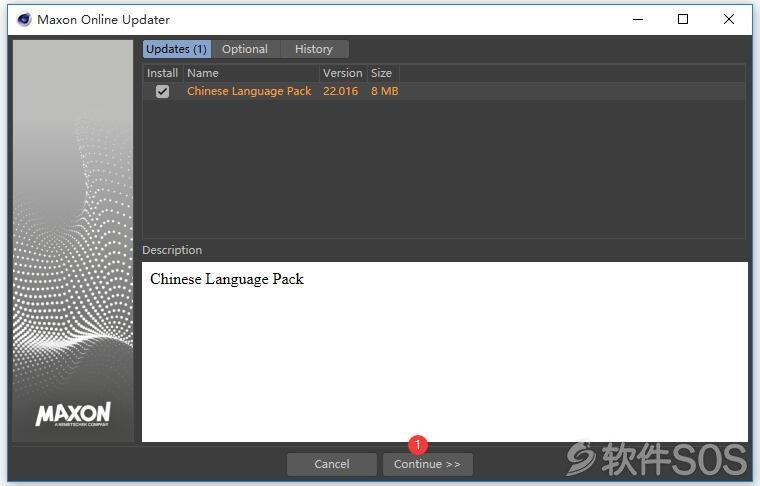Click the Version column header
The image size is (760, 486).
343,73
